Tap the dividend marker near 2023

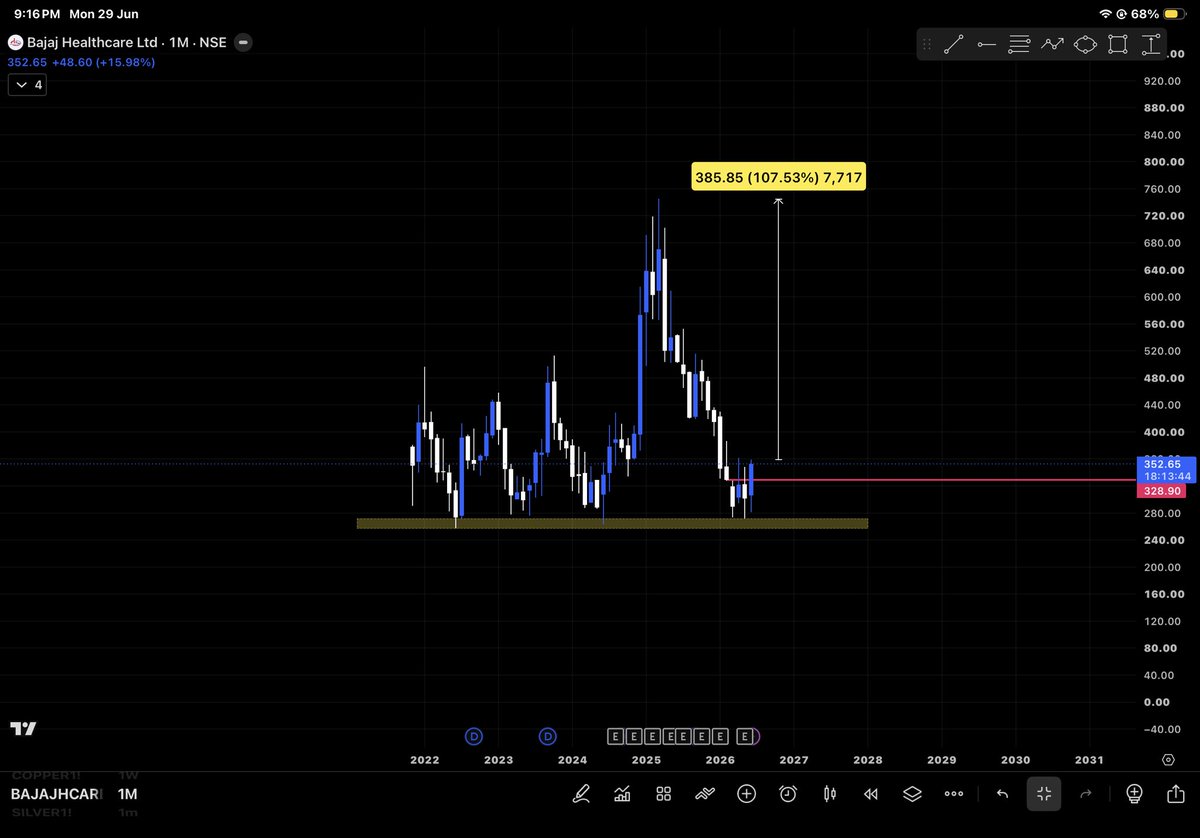(474, 736)
